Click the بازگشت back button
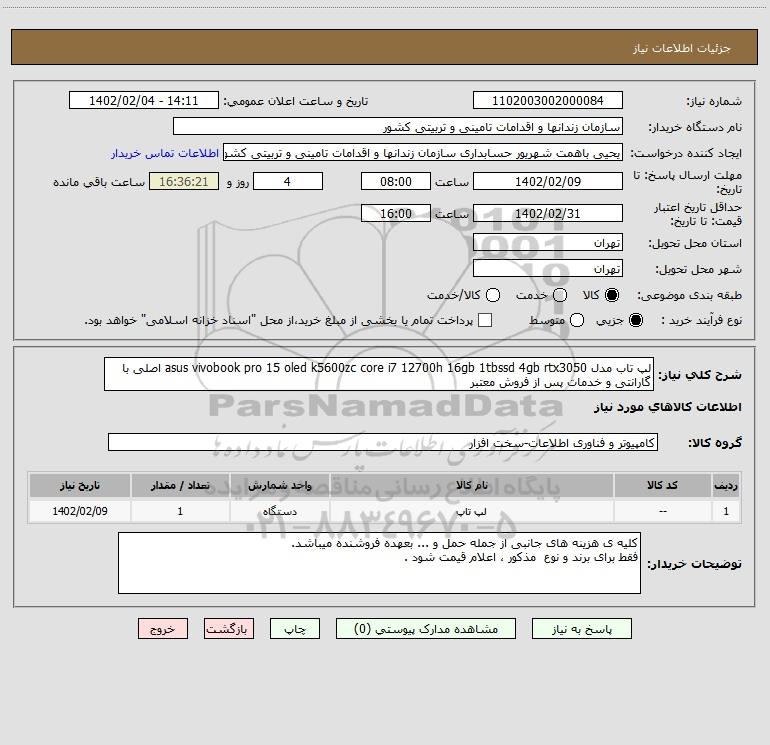This screenshot has width=770, height=745. click(229, 629)
